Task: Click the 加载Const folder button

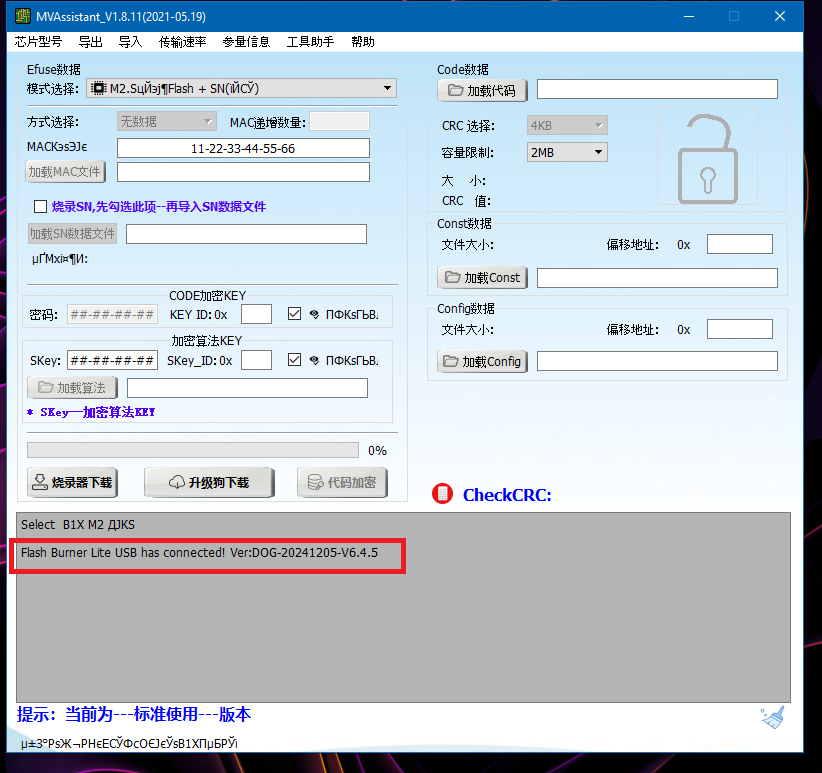Action: 482,277
